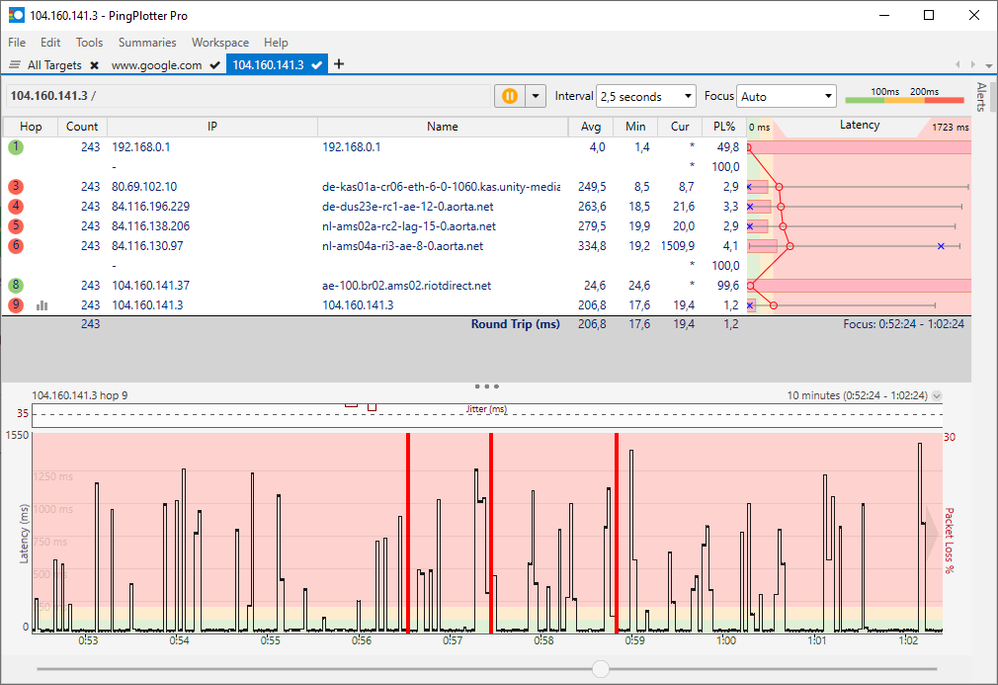Click the All Targets list icon
The height and width of the screenshot is (685, 998).
click(15, 65)
